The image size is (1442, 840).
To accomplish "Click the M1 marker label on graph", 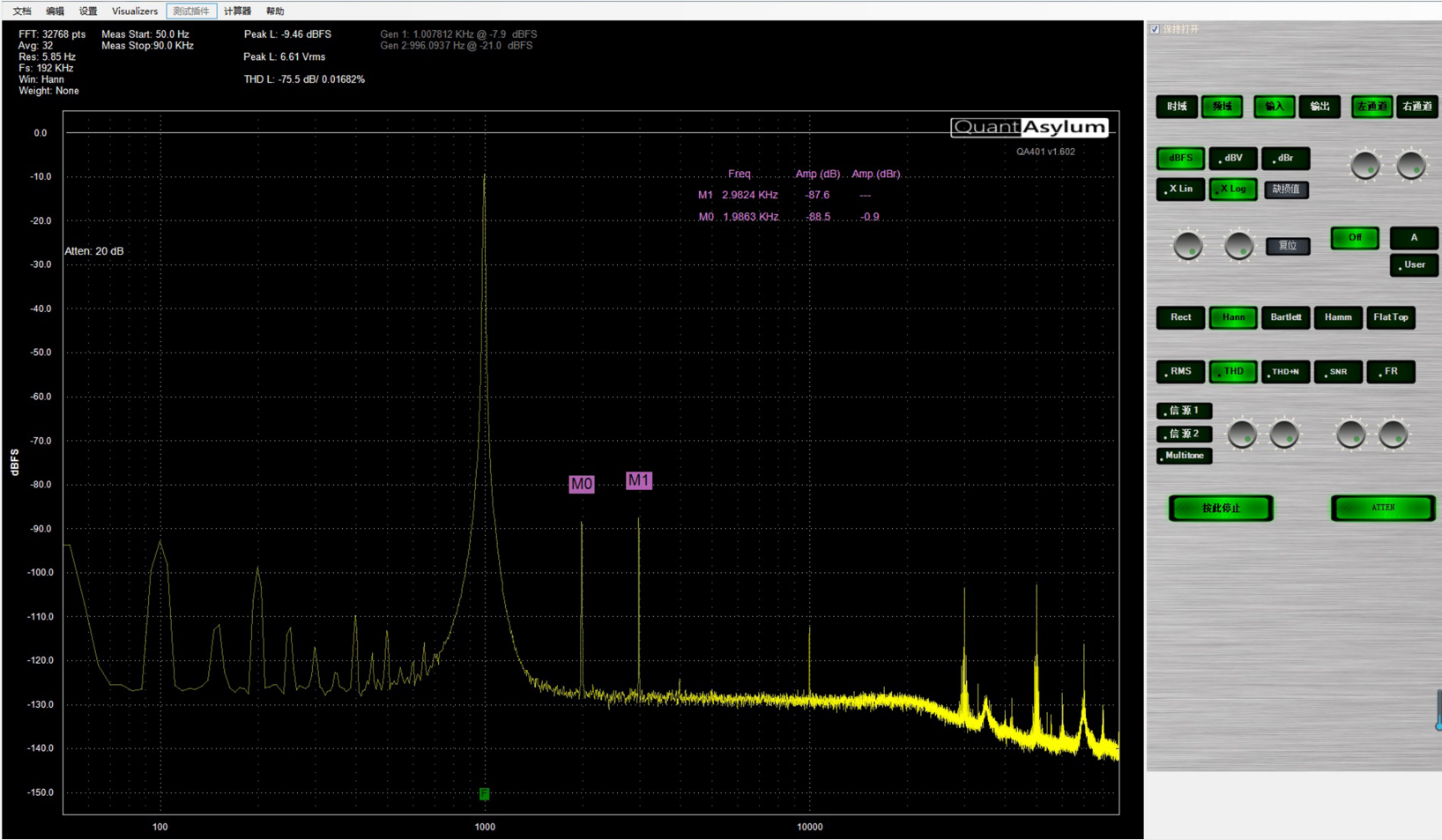I will point(638,480).
